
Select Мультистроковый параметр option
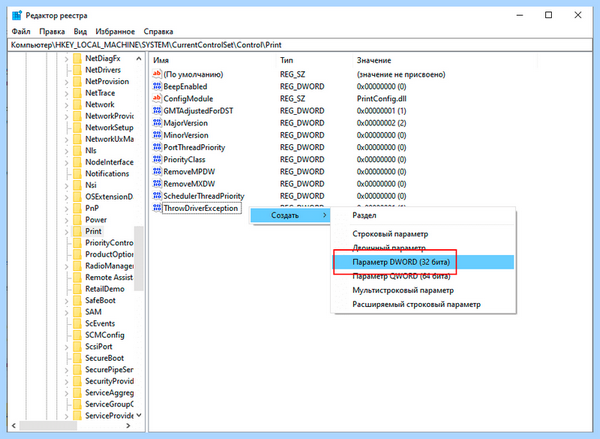(423, 290)
